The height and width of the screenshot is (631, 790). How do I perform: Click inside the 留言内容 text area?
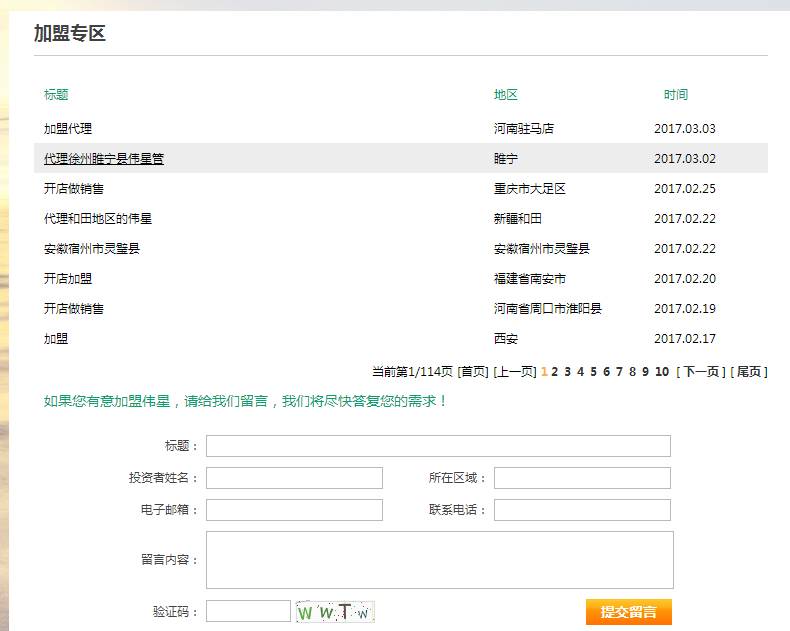point(439,560)
